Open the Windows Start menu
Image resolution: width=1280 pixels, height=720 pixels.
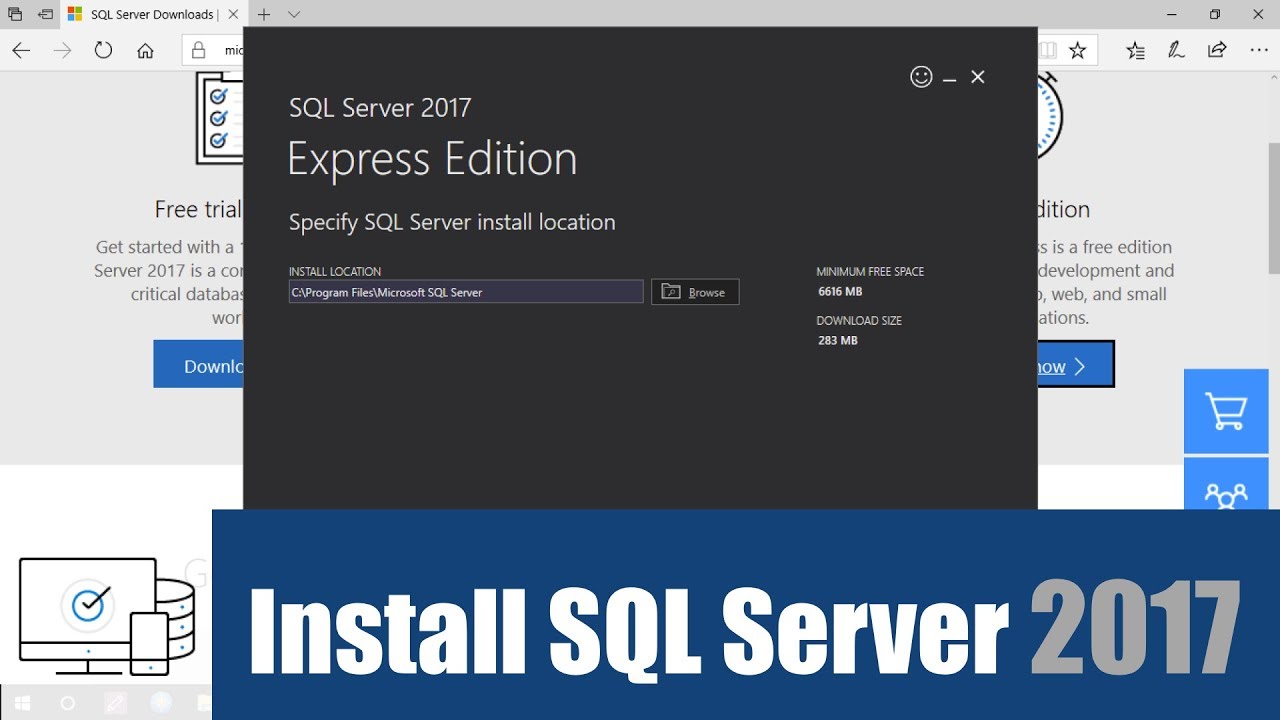coord(22,703)
